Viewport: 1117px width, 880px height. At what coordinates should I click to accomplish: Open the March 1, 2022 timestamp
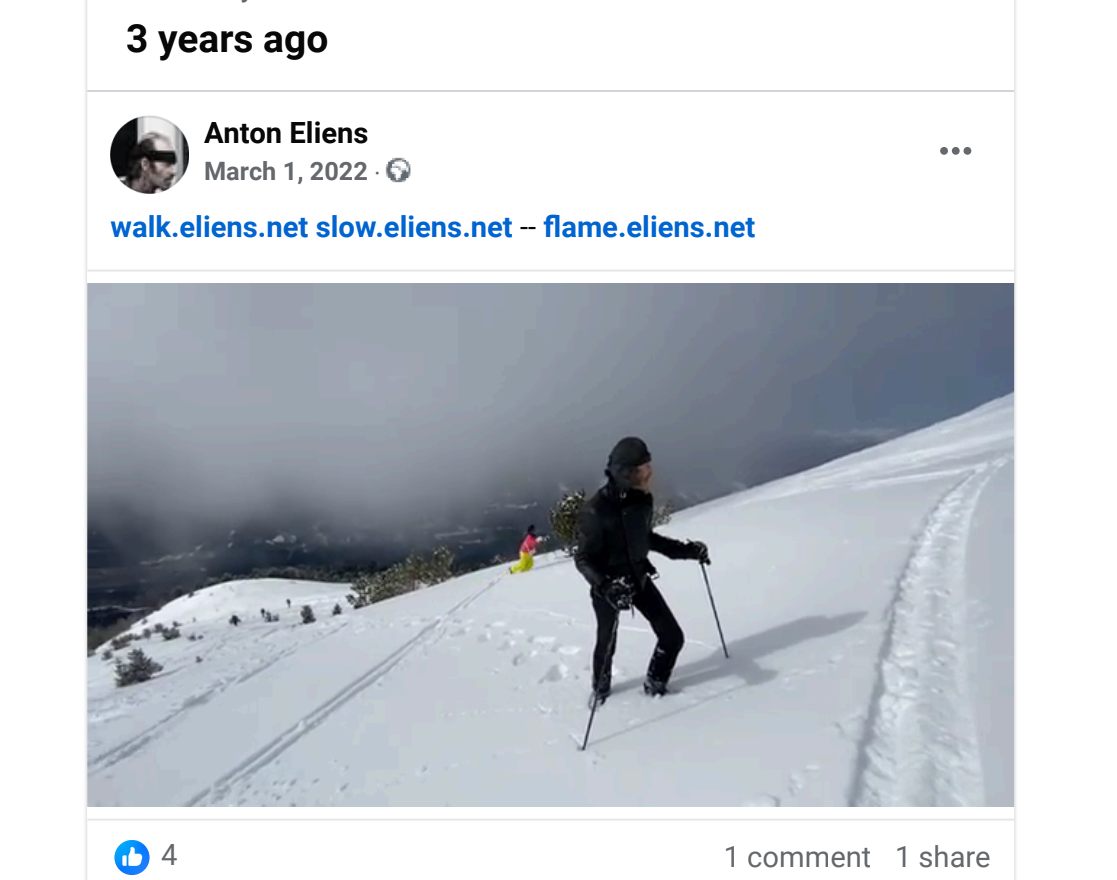pos(286,172)
